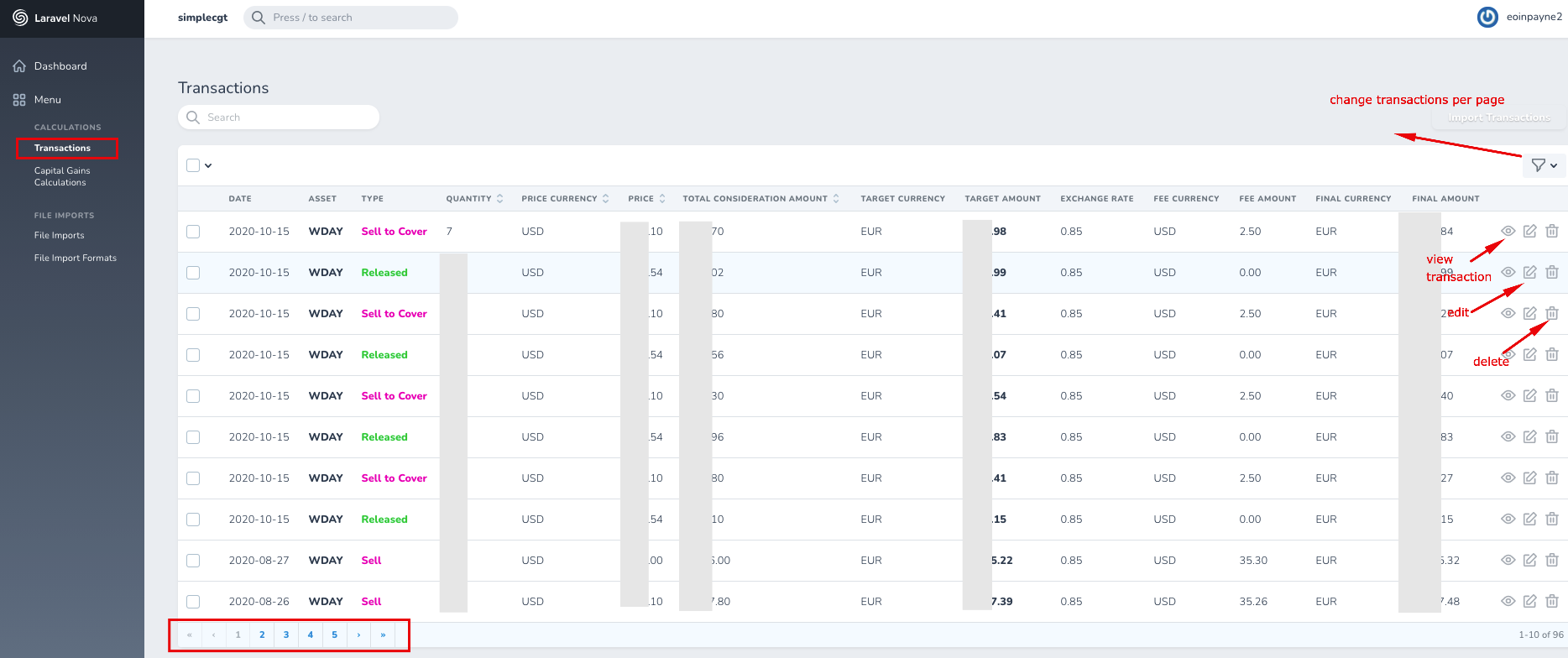Expand the select-all options arrow
Viewport: 1568px width, 658px height.
tap(208, 165)
